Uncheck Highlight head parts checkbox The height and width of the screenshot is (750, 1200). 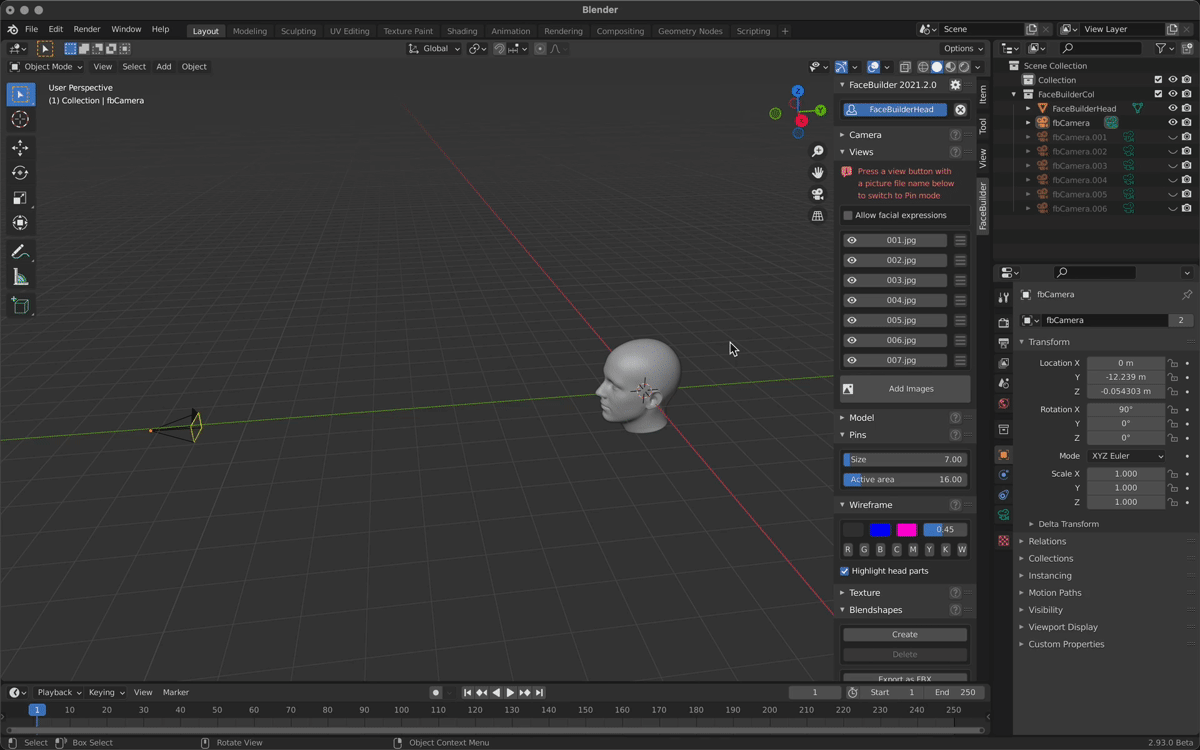coord(845,571)
